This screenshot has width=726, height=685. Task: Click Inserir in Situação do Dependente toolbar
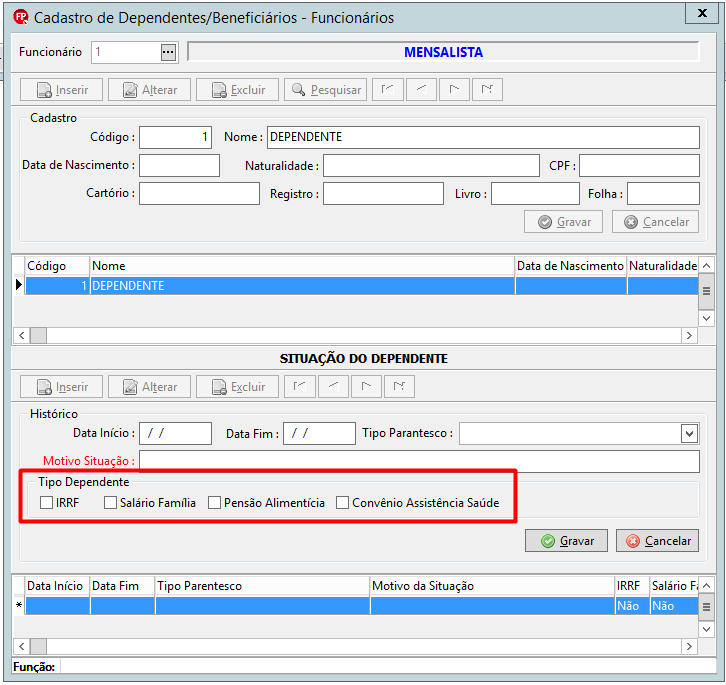(x=61, y=387)
